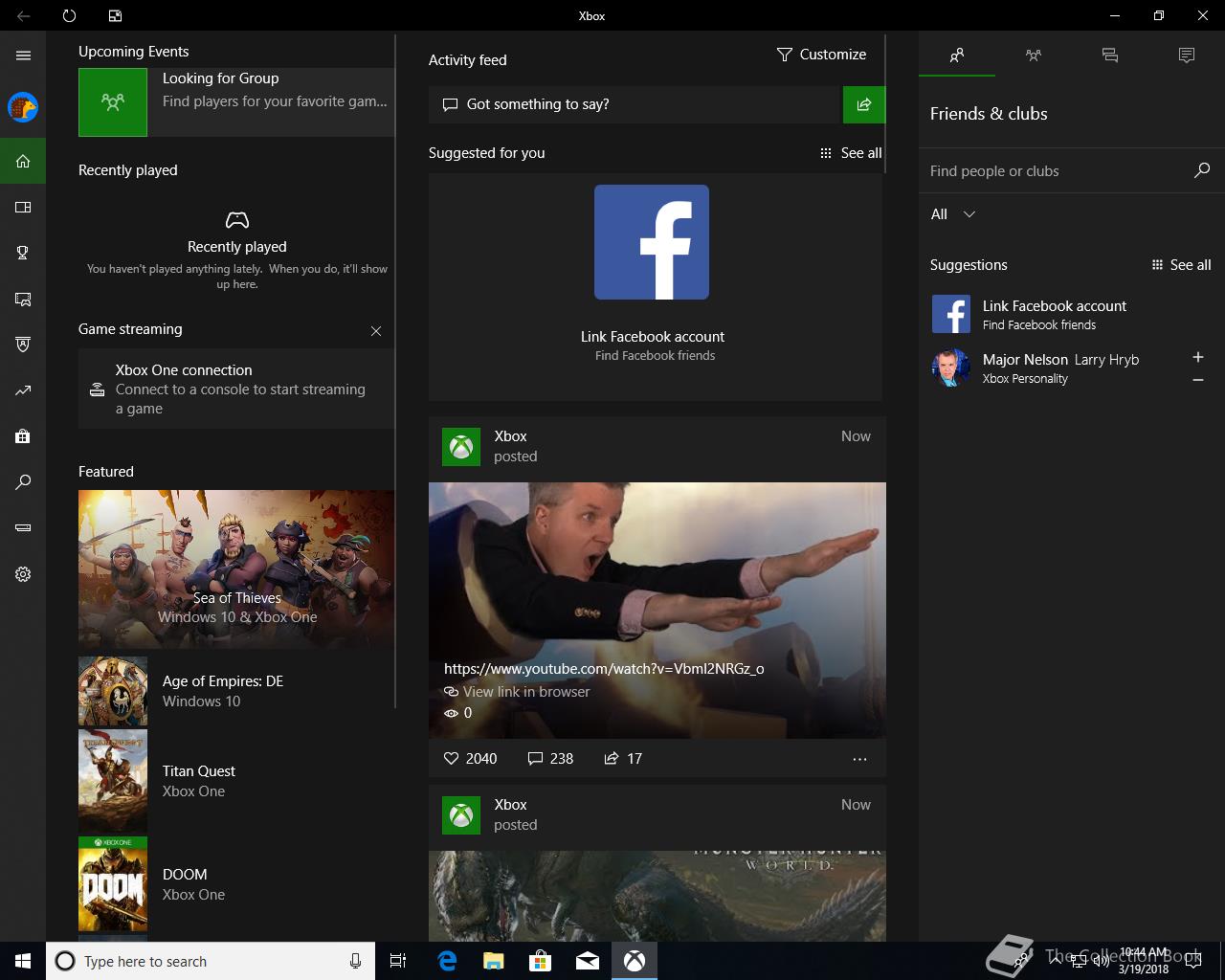
Task: Click Link Facebook account in feed
Action: tap(653, 337)
